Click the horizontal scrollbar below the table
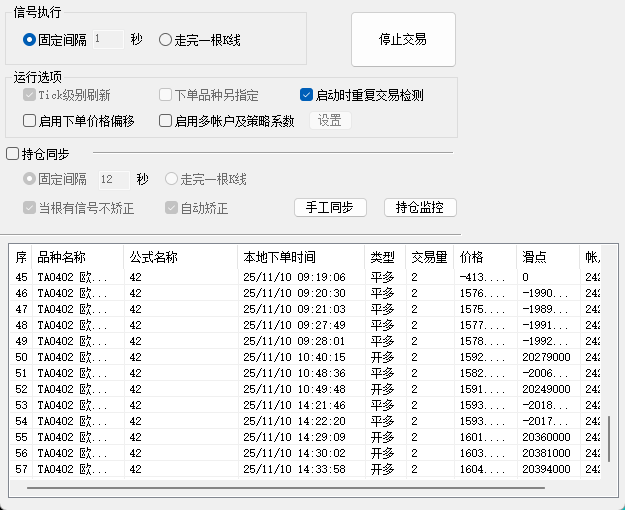This screenshot has width=625, height=510. click(x=285, y=488)
